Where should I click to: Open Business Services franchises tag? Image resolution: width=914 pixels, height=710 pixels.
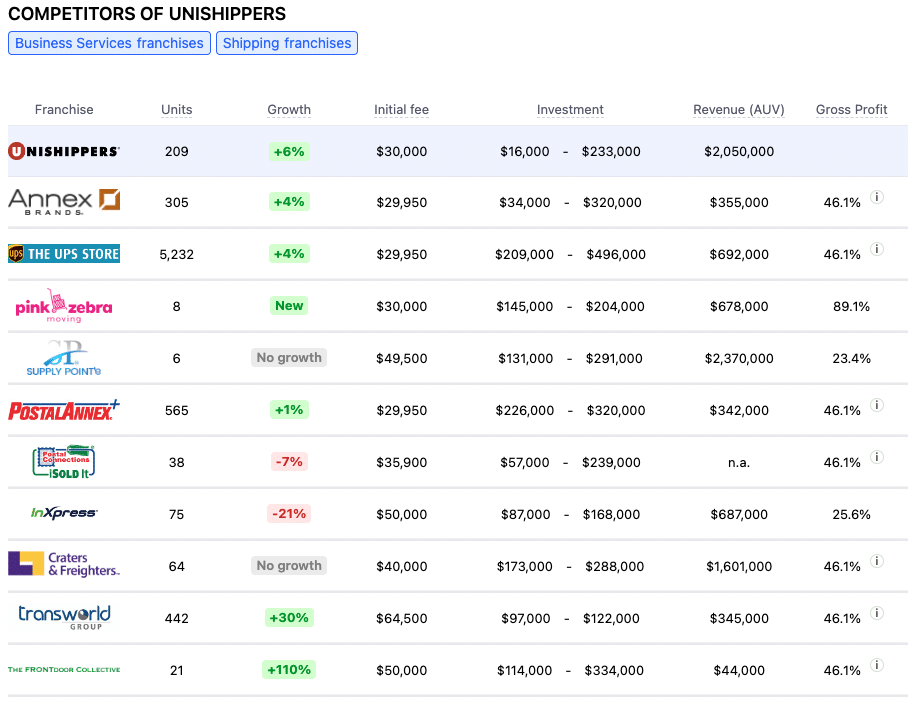click(109, 43)
